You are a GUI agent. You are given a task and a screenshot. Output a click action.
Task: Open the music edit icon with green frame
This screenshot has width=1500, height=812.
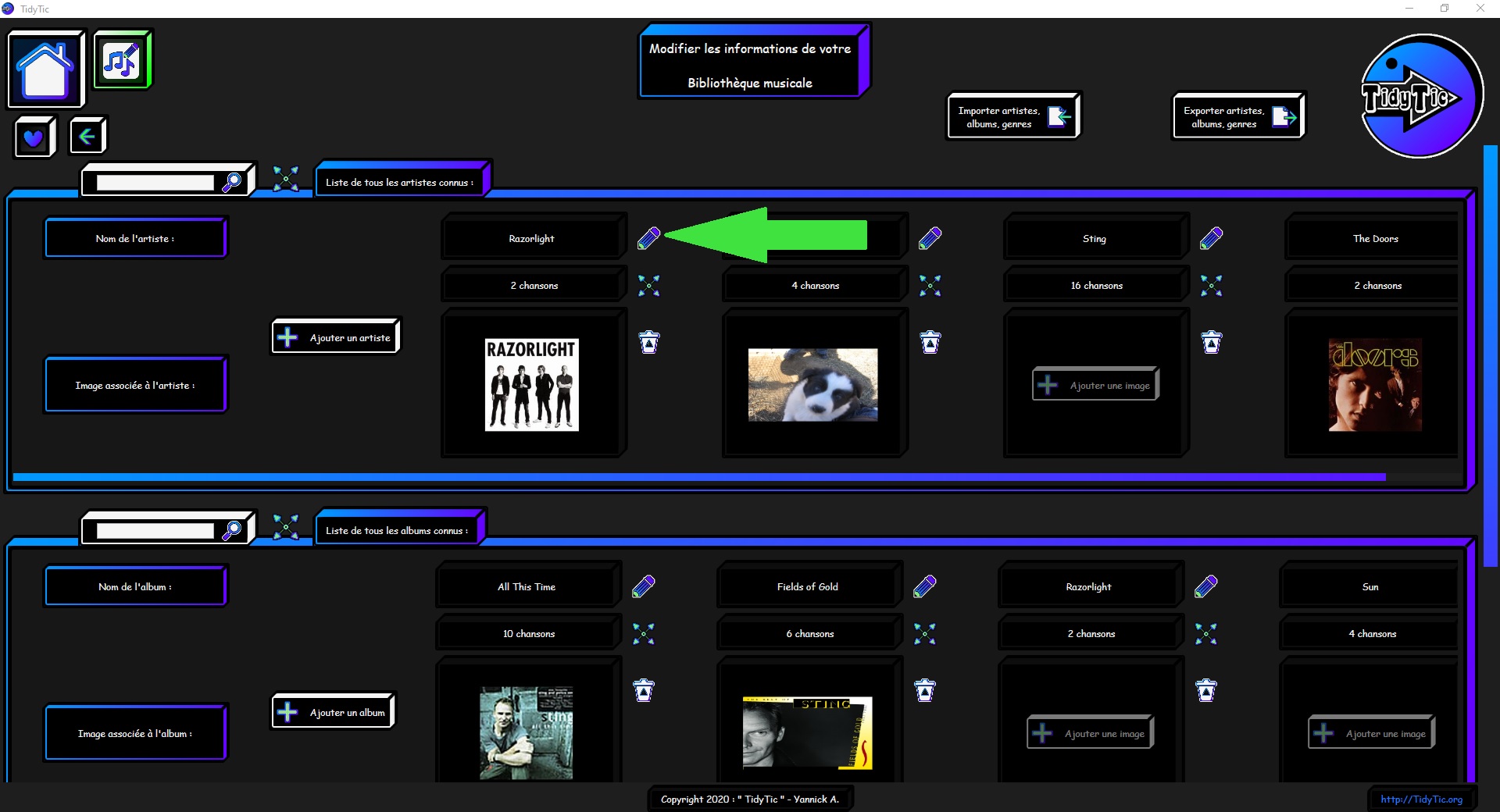(x=122, y=59)
